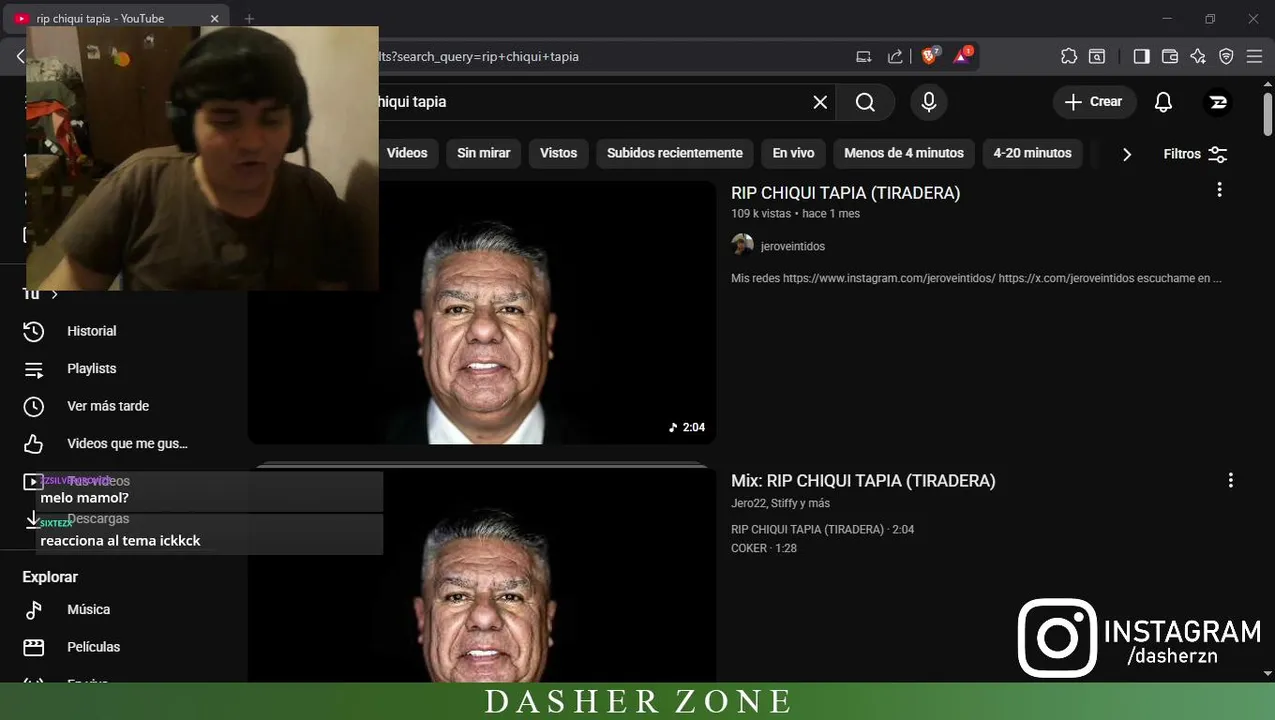Select the Subidos recientemente chip
This screenshot has height=720, width=1275.
click(x=675, y=153)
